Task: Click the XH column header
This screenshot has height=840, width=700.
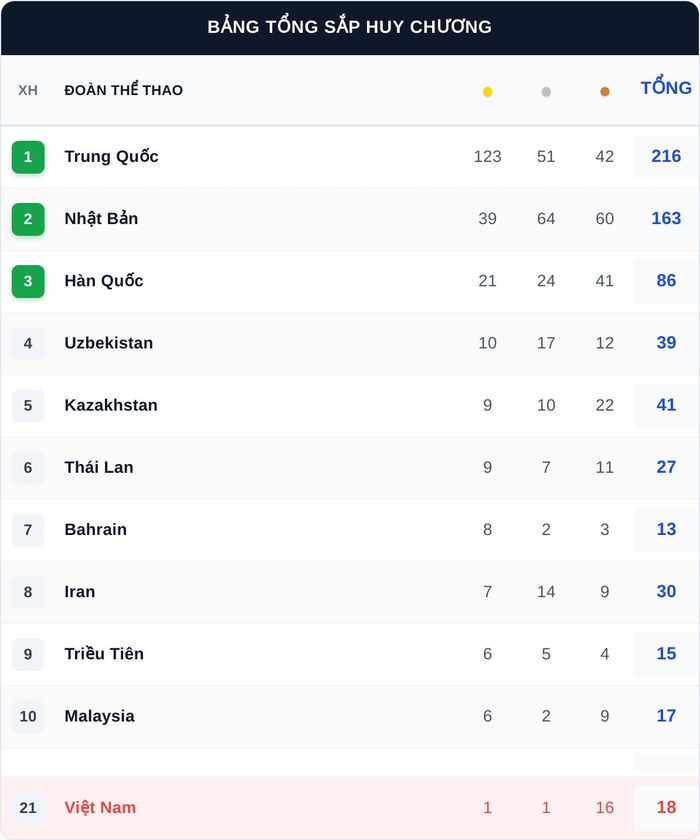Action: coord(28,90)
